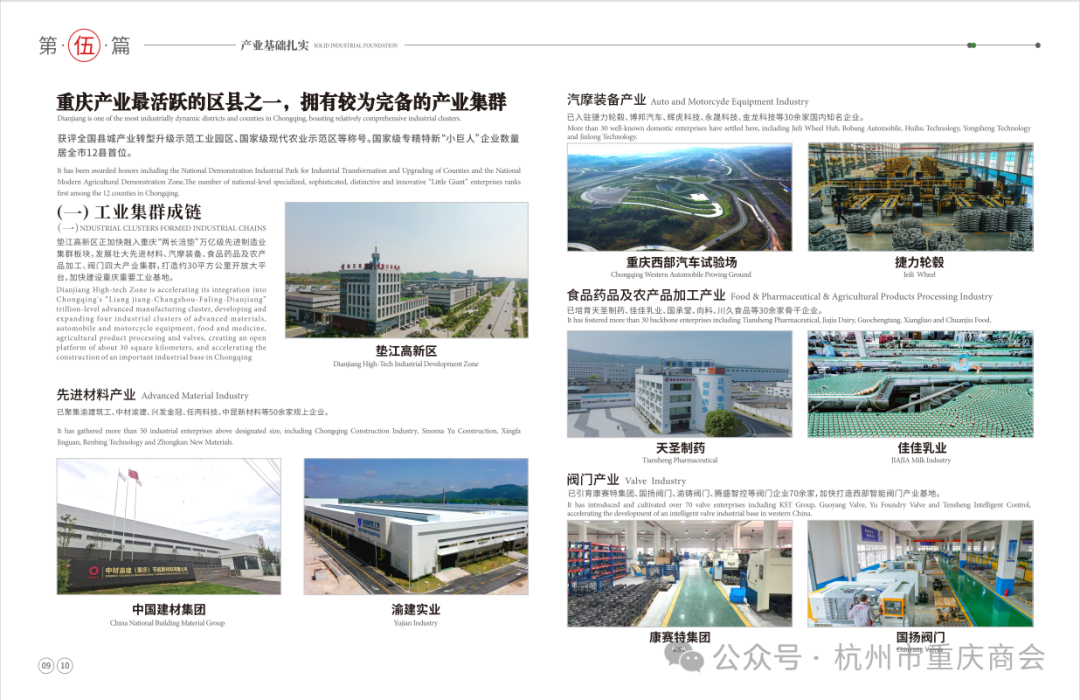The image size is (1080, 700).
Task: Select the 国扬阀门 factory floor photo
Action: pyautogui.click(x=921, y=573)
